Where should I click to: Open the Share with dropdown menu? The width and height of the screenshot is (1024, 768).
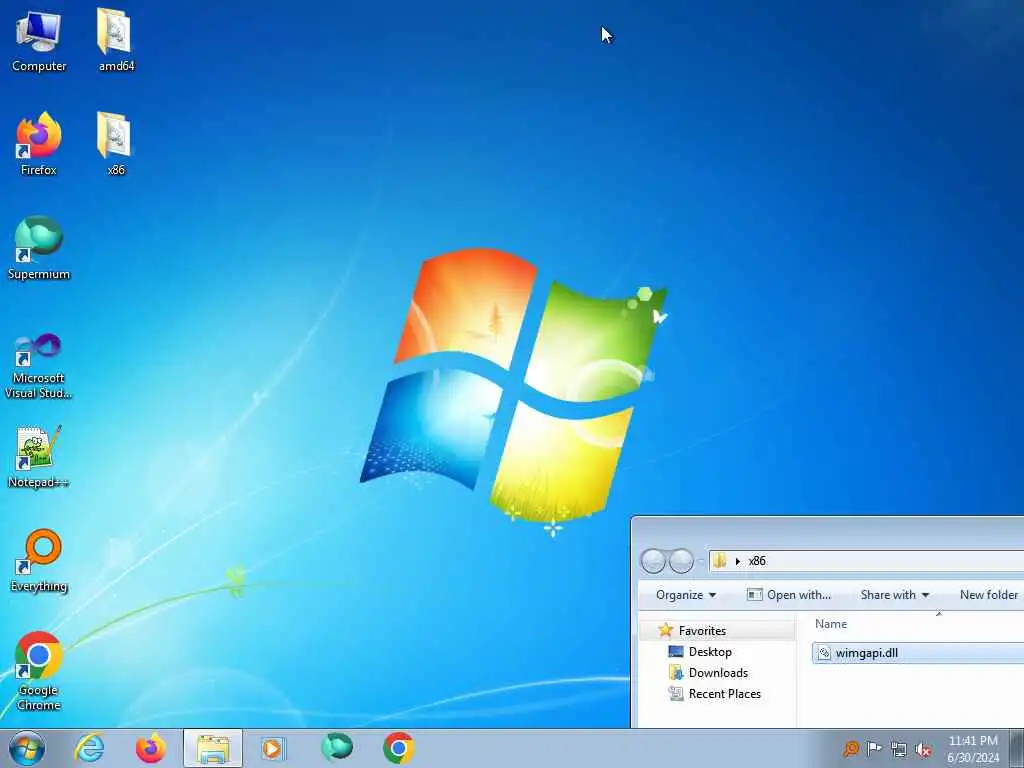[895, 595]
